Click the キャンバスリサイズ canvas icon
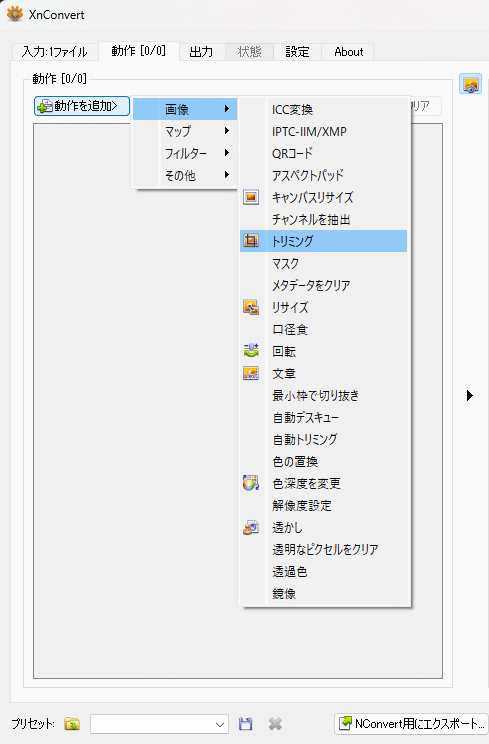 coord(251,197)
